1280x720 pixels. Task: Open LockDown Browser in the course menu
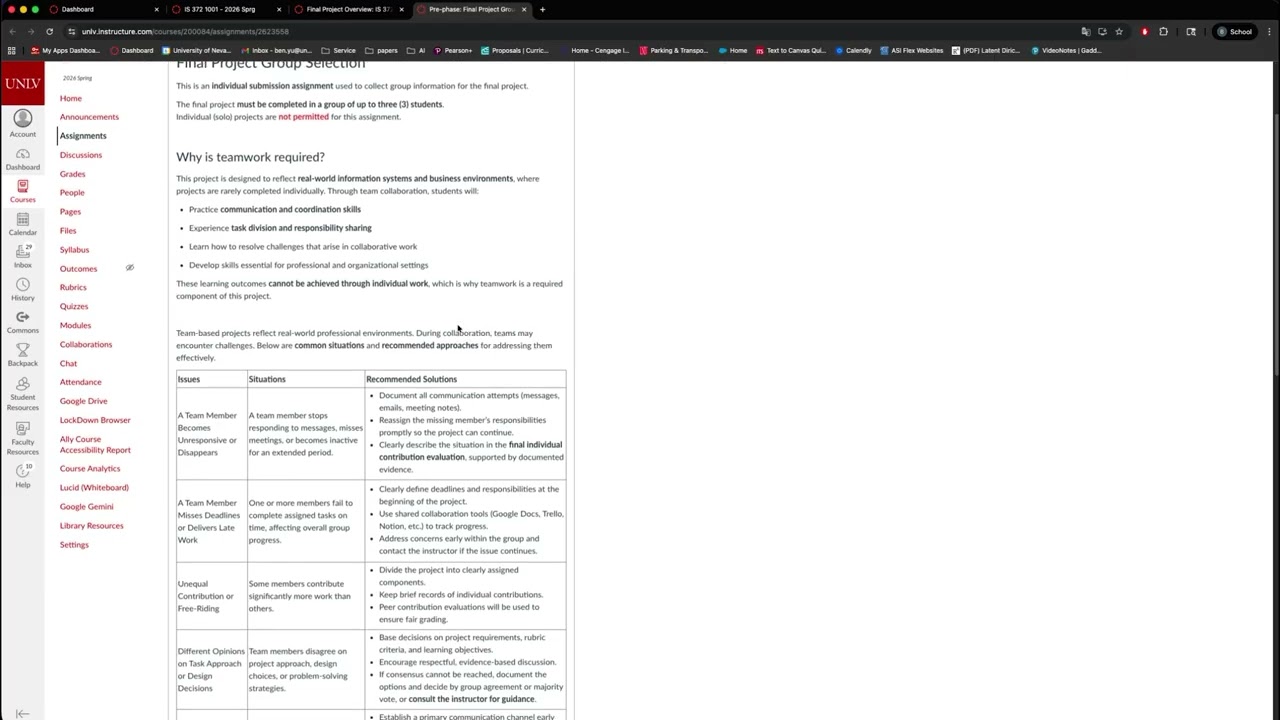click(x=95, y=420)
